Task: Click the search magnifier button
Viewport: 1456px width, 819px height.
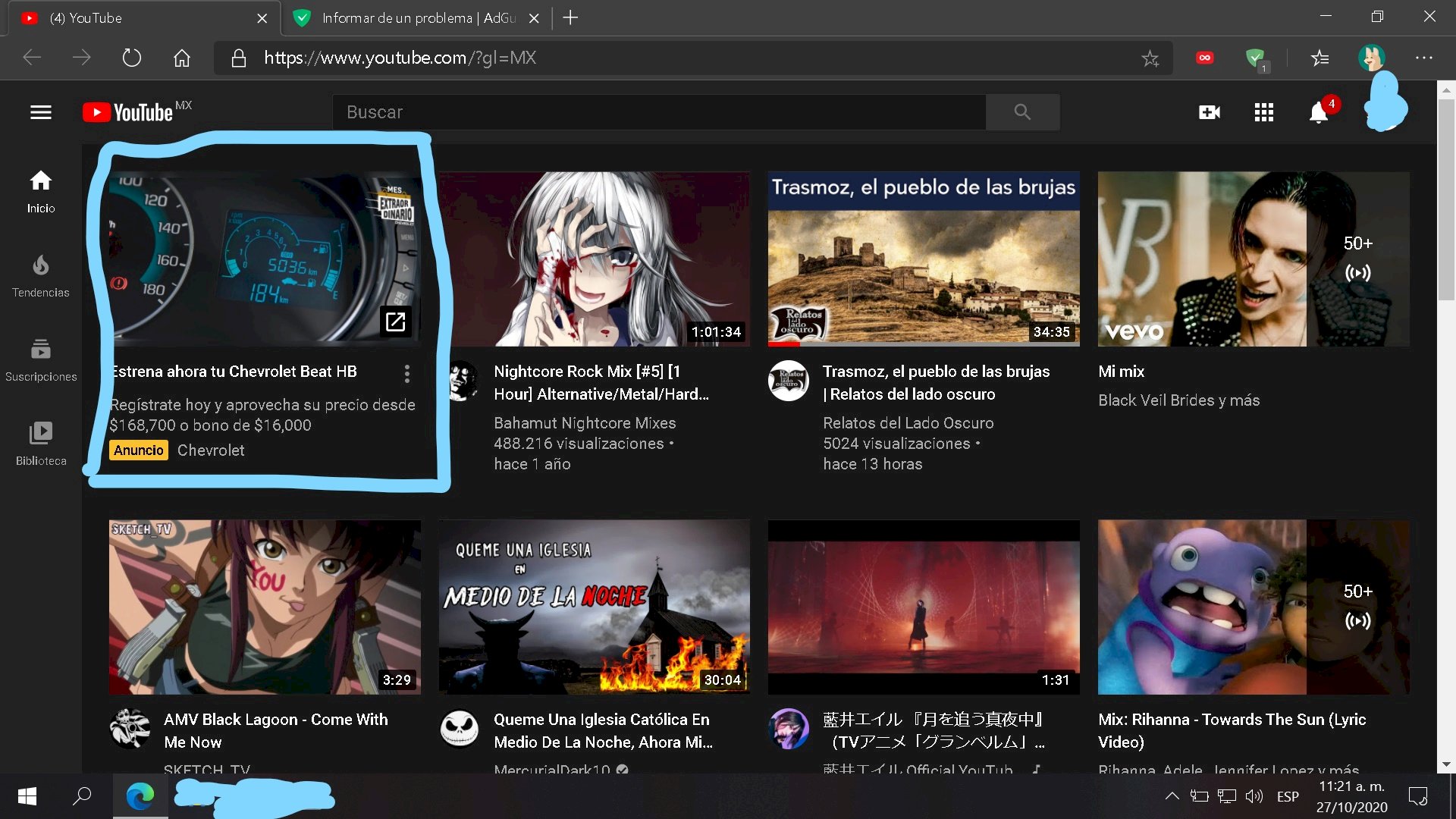Action: 1022,111
